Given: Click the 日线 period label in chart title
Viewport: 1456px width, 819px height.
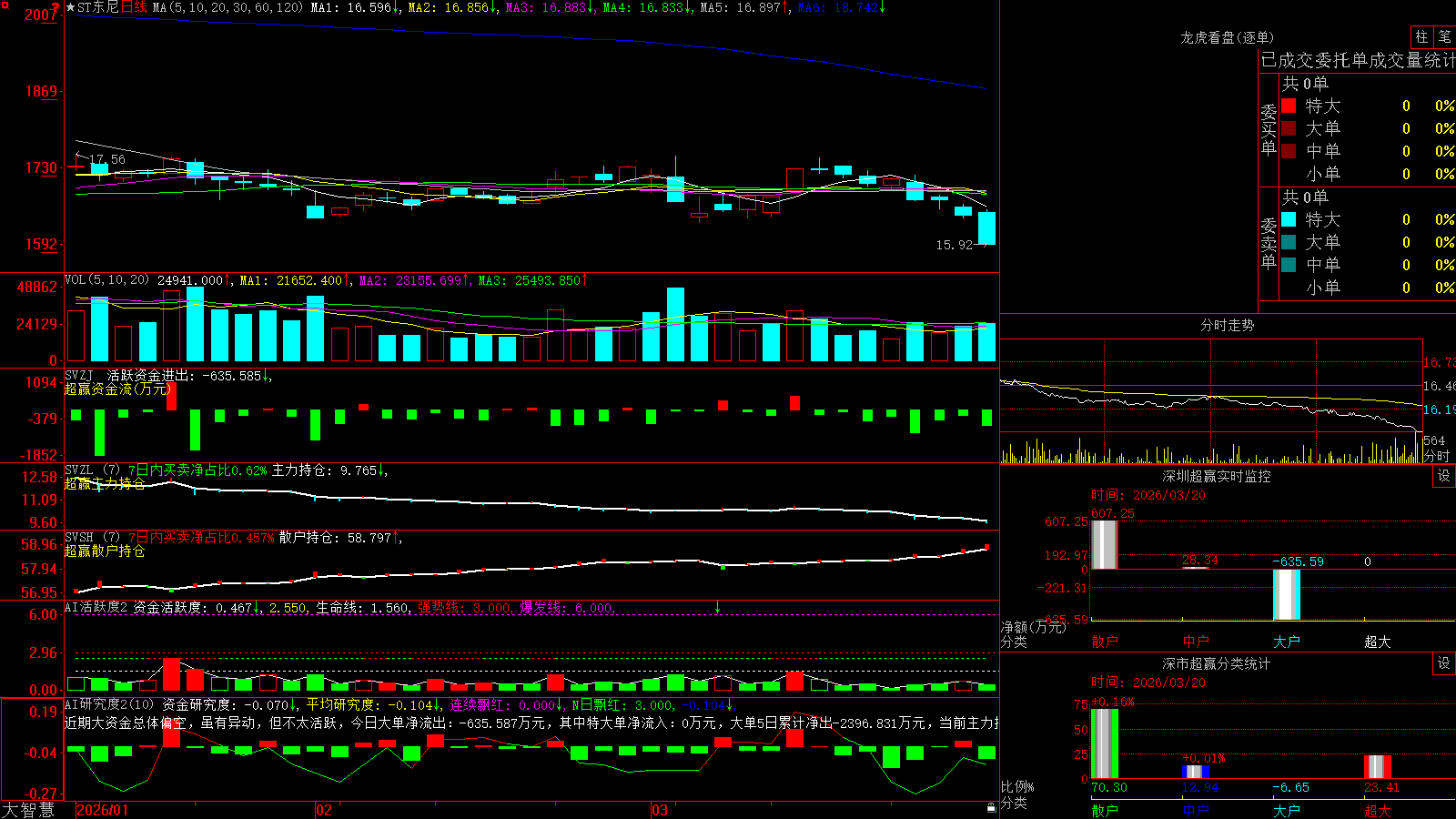Looking at the screenshot, I should 134,7.
